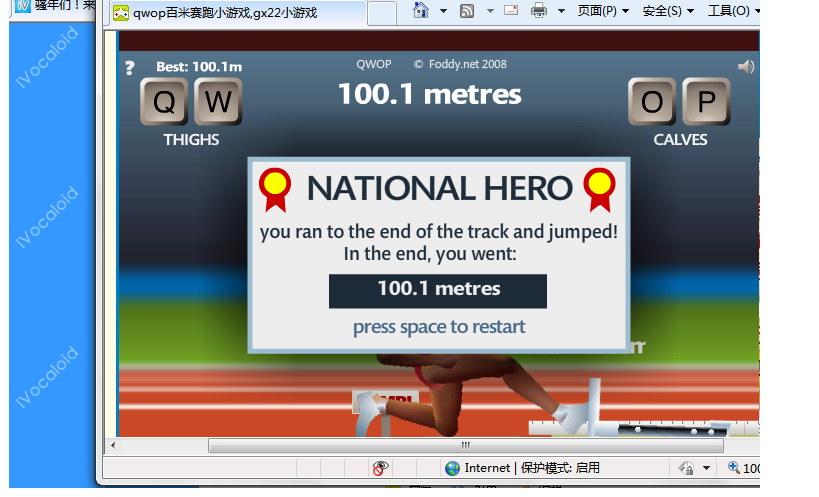Click the left red ribbon medal icon
819x497 pixels.
pos(275,190)
